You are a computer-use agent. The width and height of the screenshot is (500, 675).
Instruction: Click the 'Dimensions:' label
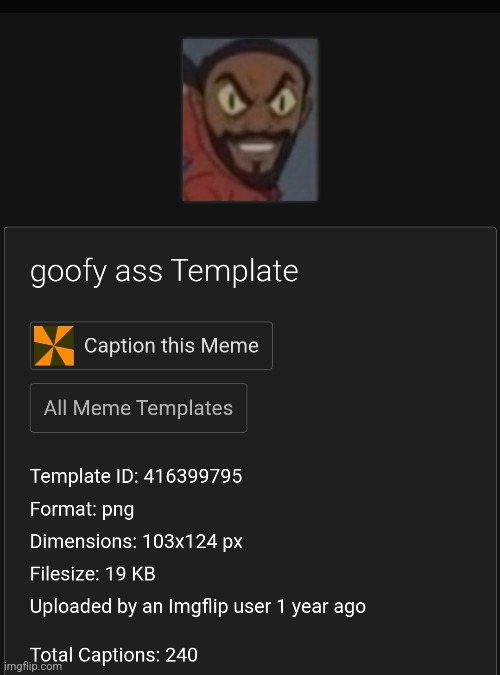(84, 541)
